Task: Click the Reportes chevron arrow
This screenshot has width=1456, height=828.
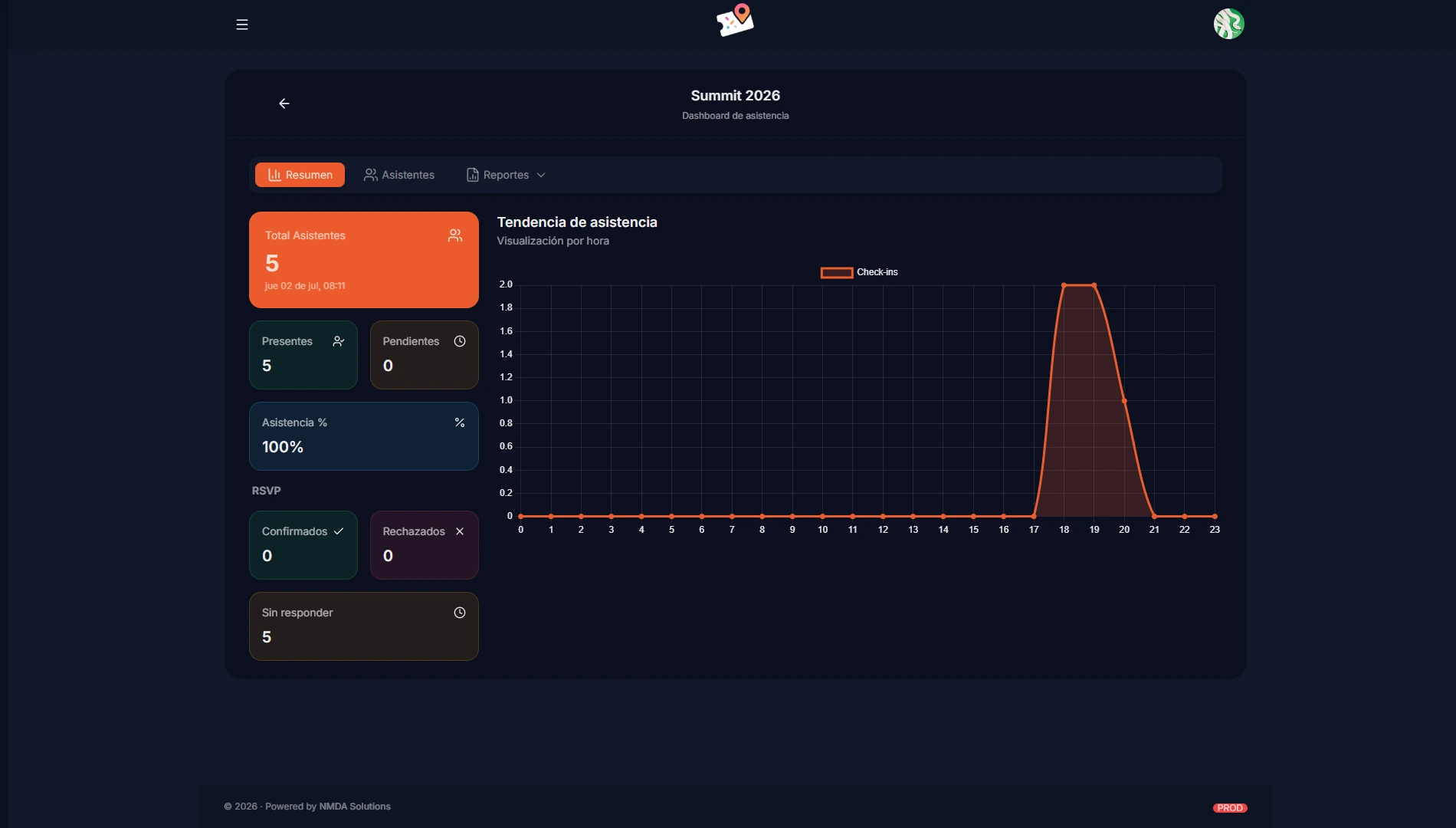Action: [541, 175]
